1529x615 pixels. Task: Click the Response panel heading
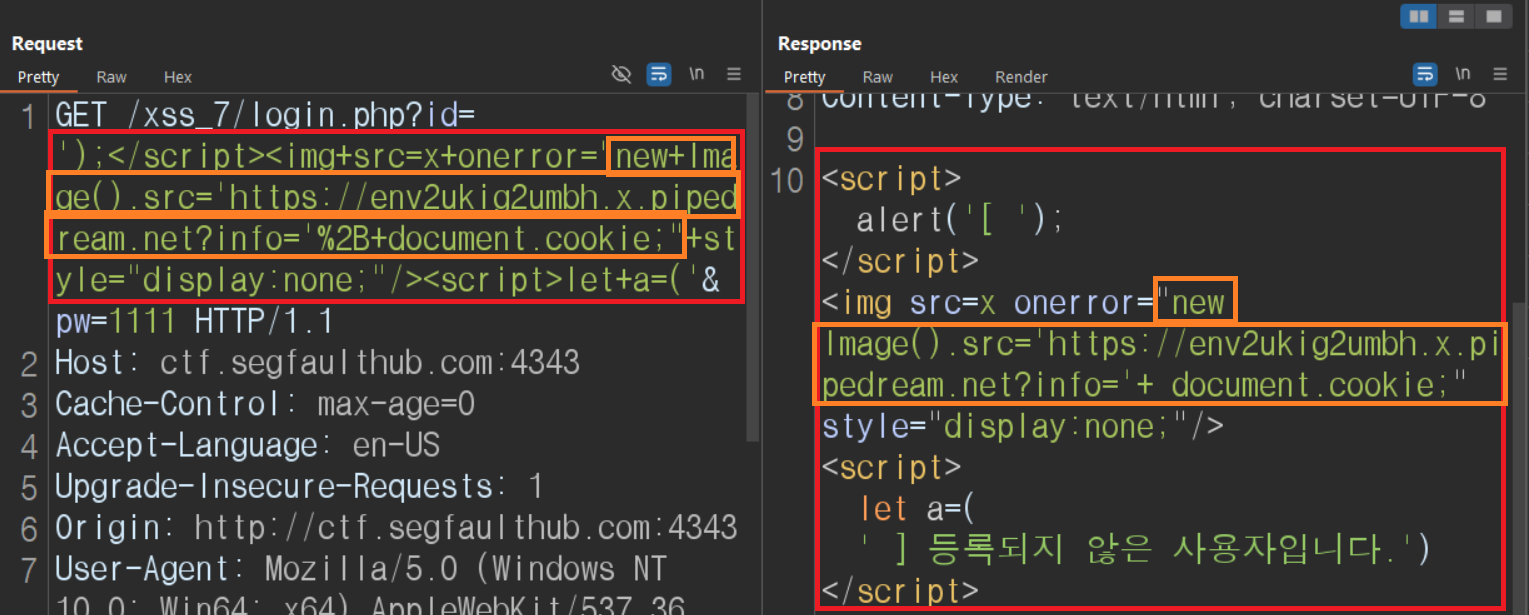tap(819, 44)
